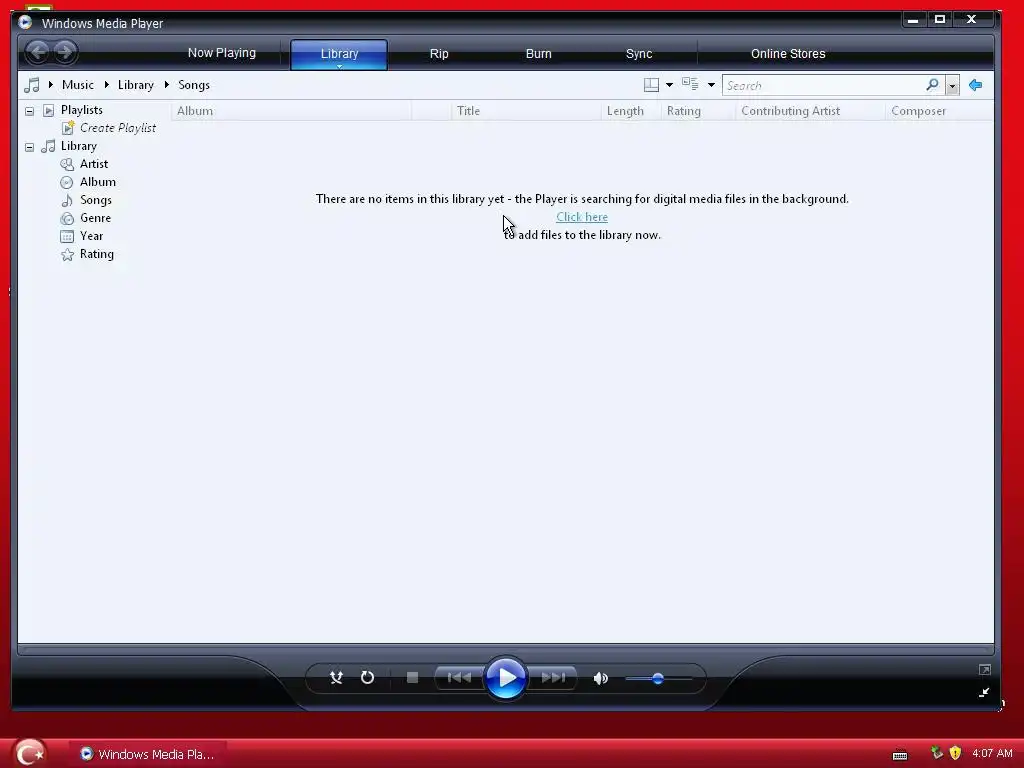Click the Next track button
Image resolution: width=1024 pixels, height=768 pixels.
554,678
